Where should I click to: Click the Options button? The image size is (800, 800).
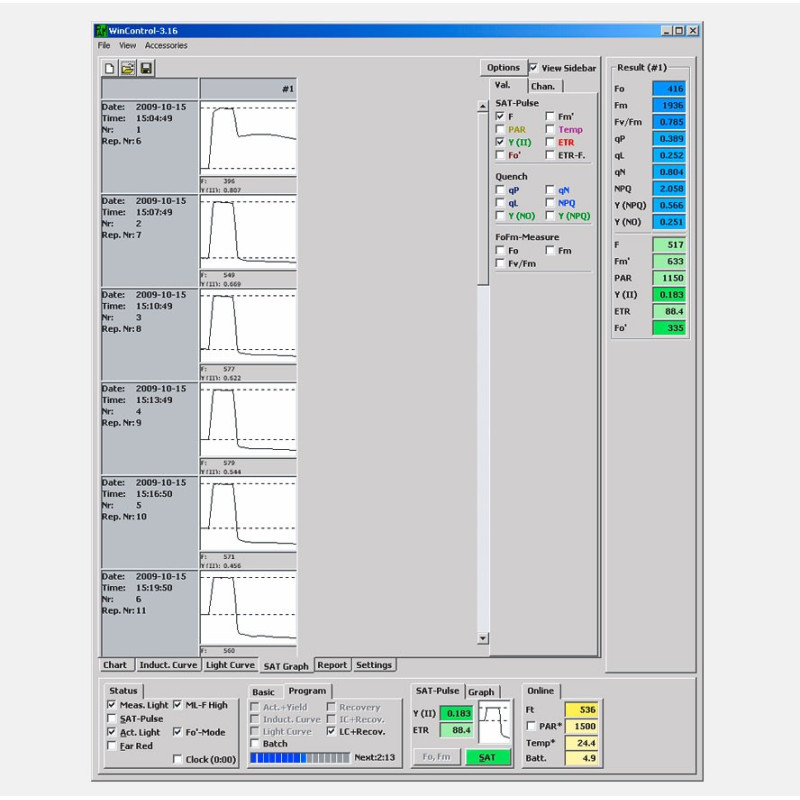[503, 68]
